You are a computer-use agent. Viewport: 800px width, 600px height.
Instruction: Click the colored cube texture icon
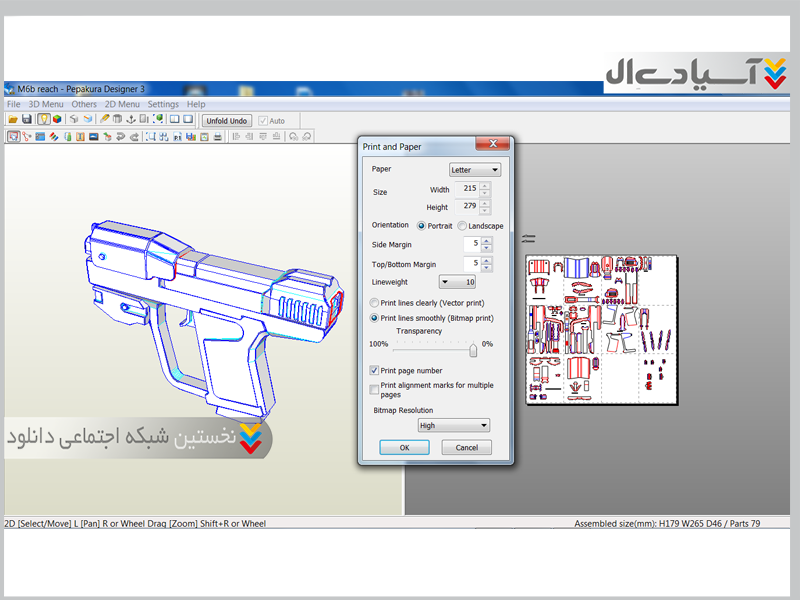(57, 120)
